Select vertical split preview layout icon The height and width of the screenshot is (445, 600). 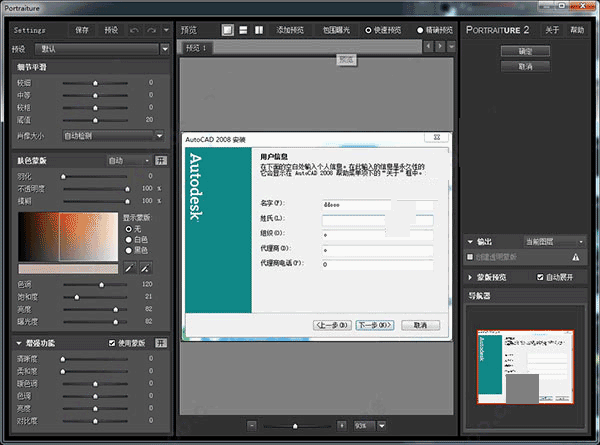click(x=260, y=30)
